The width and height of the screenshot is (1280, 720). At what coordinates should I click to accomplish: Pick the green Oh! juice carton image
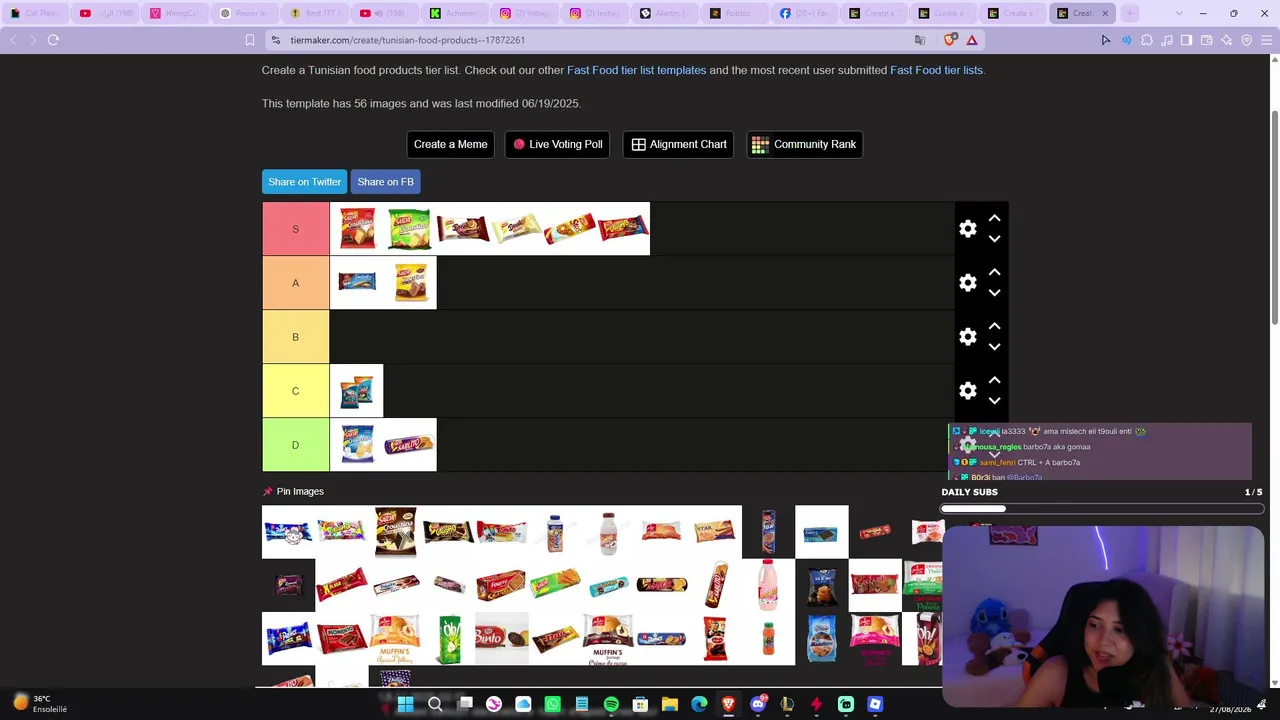click(x=448, y=639)
